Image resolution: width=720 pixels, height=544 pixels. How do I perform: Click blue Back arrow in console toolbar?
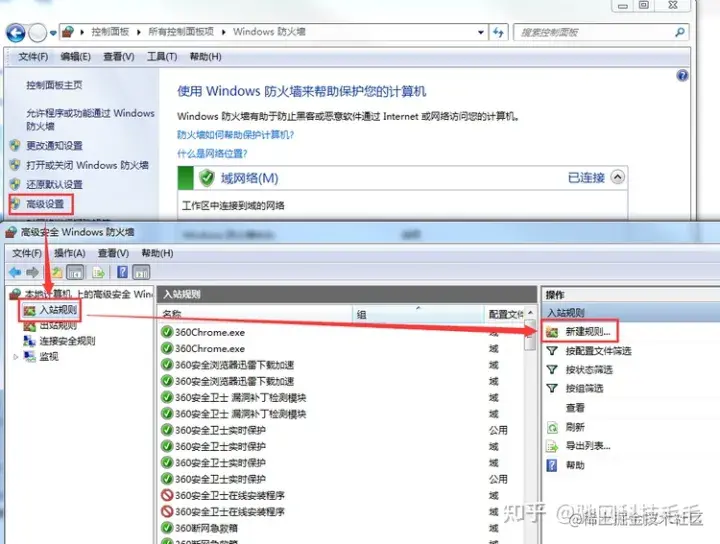[x=15, y=273]
